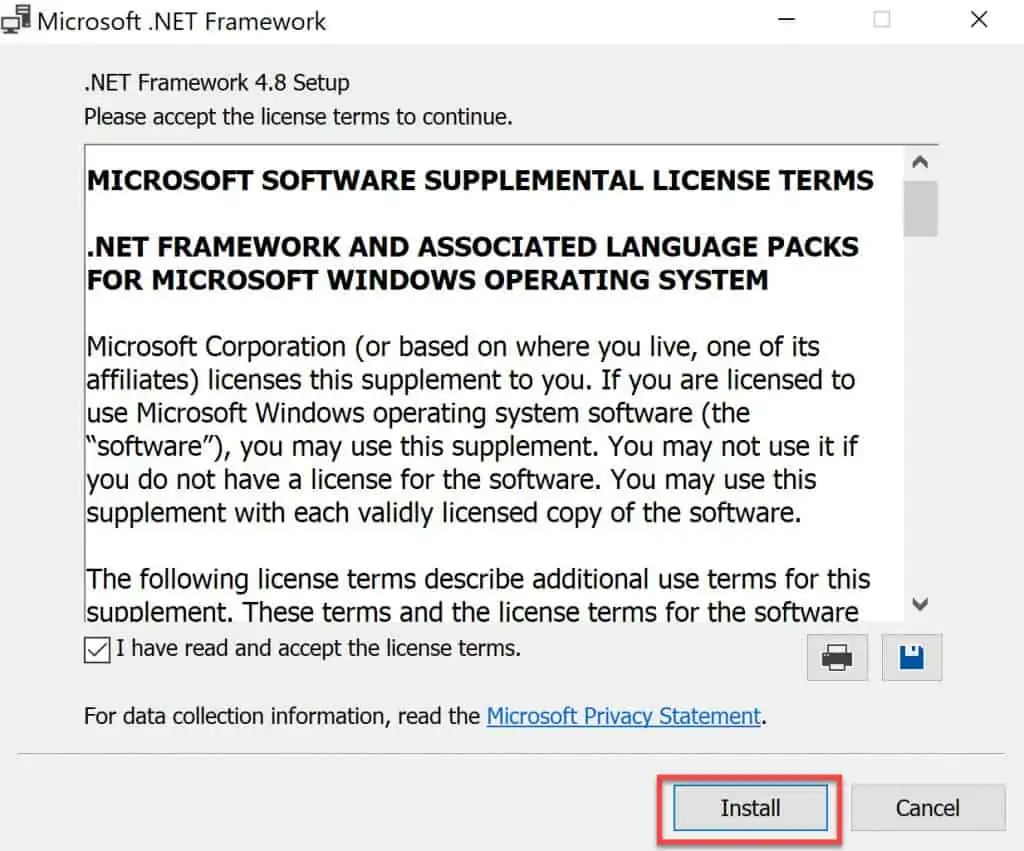Click the line 'The following license terms describe'

478,579
